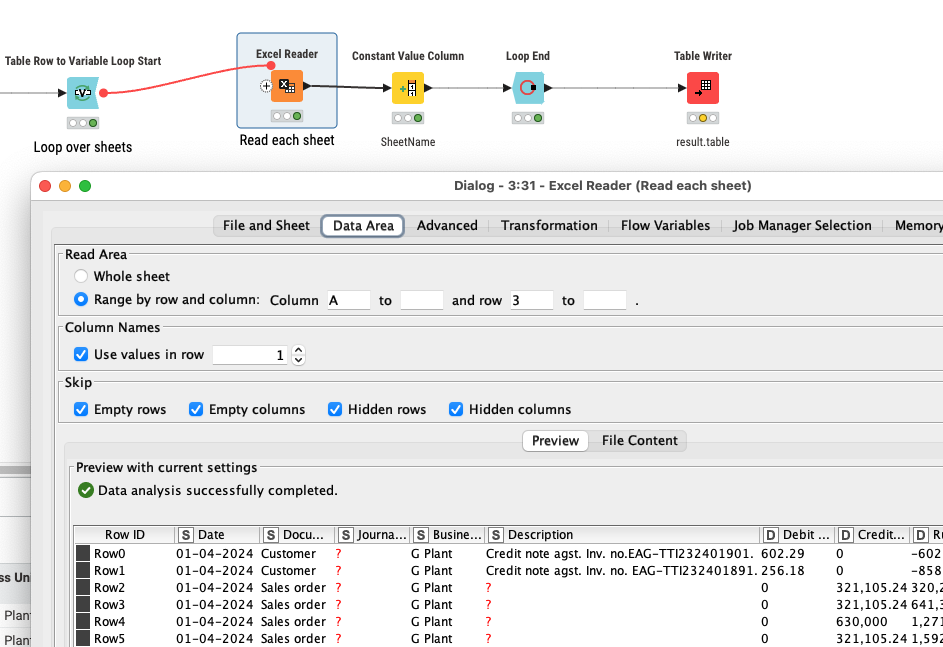Viewport: 943px width, 647px height.
Task: Click the 602.29 debit value in Row0
Action: tap(782, 554)
